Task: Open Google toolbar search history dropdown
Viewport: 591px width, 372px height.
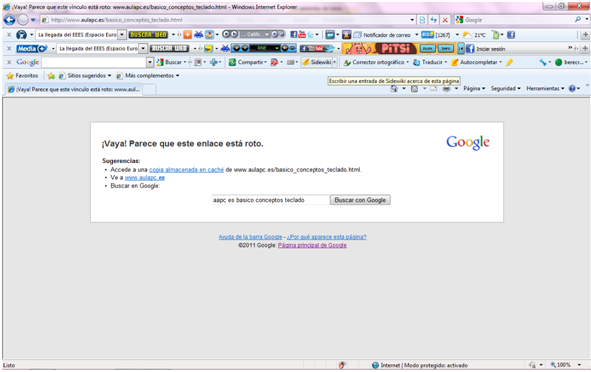Action: click(x=150, y=62)
